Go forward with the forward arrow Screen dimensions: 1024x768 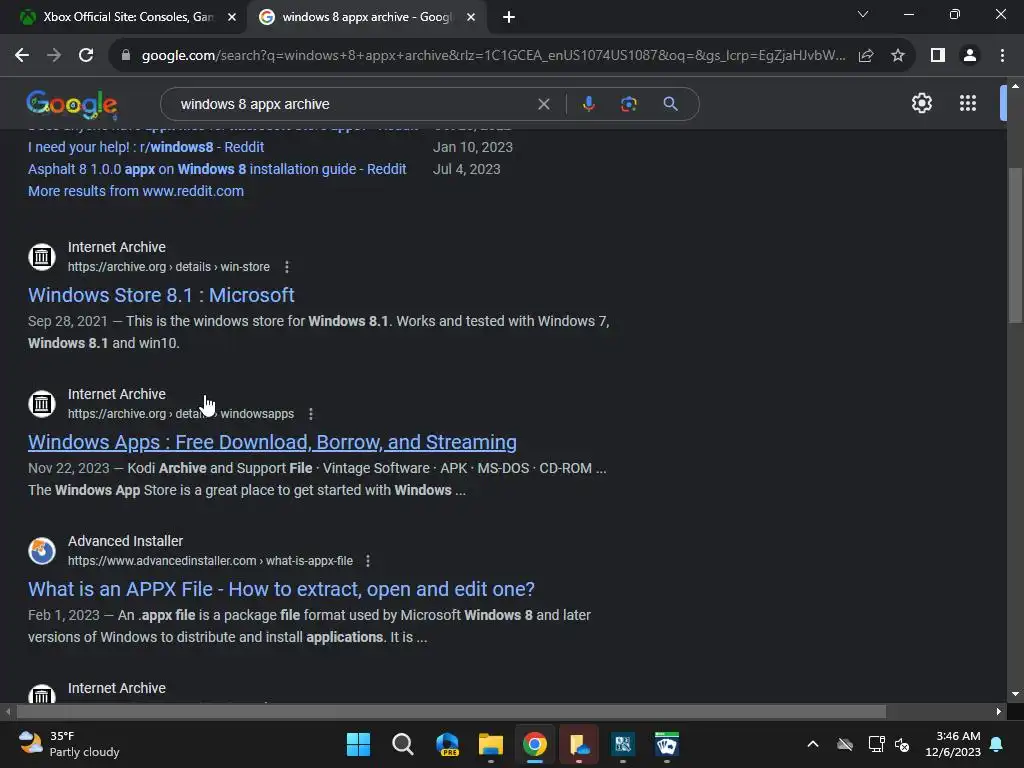click(54, 56)
